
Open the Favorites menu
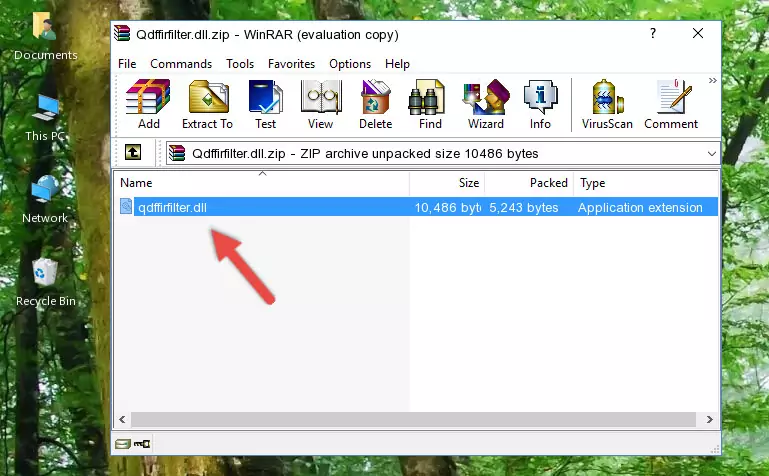[x=291, y=64]
